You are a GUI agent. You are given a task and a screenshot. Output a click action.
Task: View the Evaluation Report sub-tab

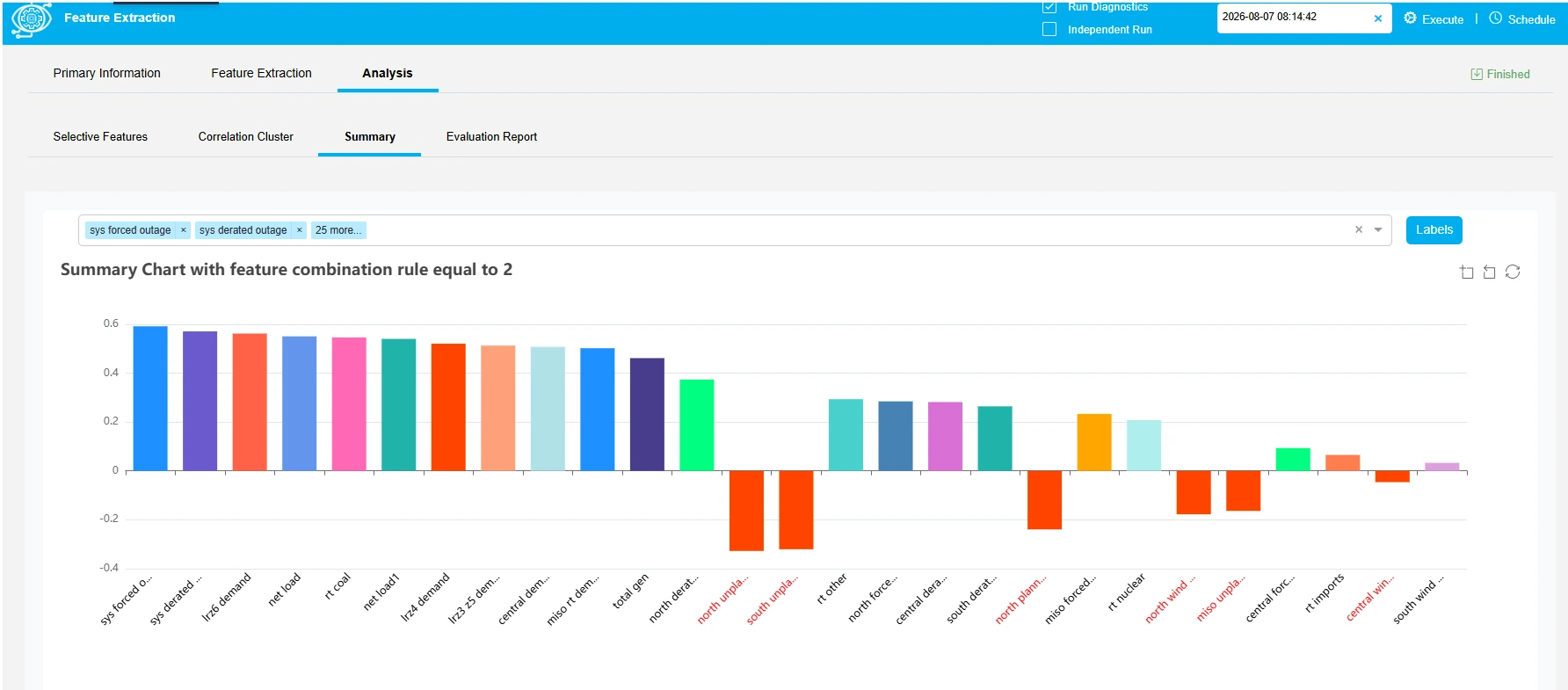(x=491, y=136)
